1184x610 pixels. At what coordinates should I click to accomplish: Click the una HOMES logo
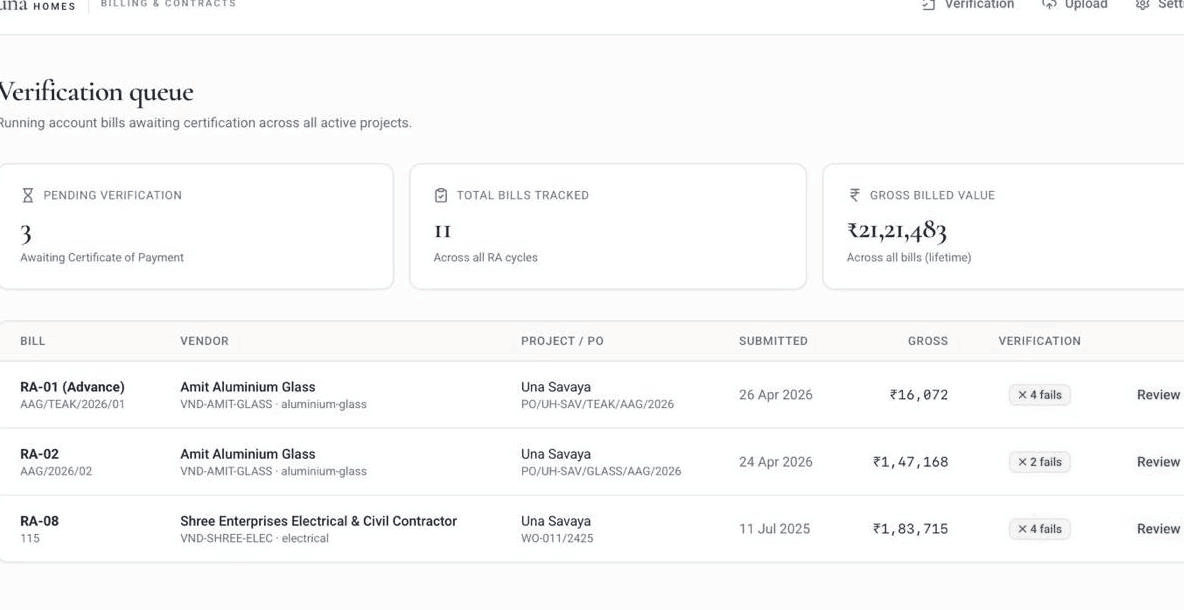pyautogui.click(x=38, y=5)
